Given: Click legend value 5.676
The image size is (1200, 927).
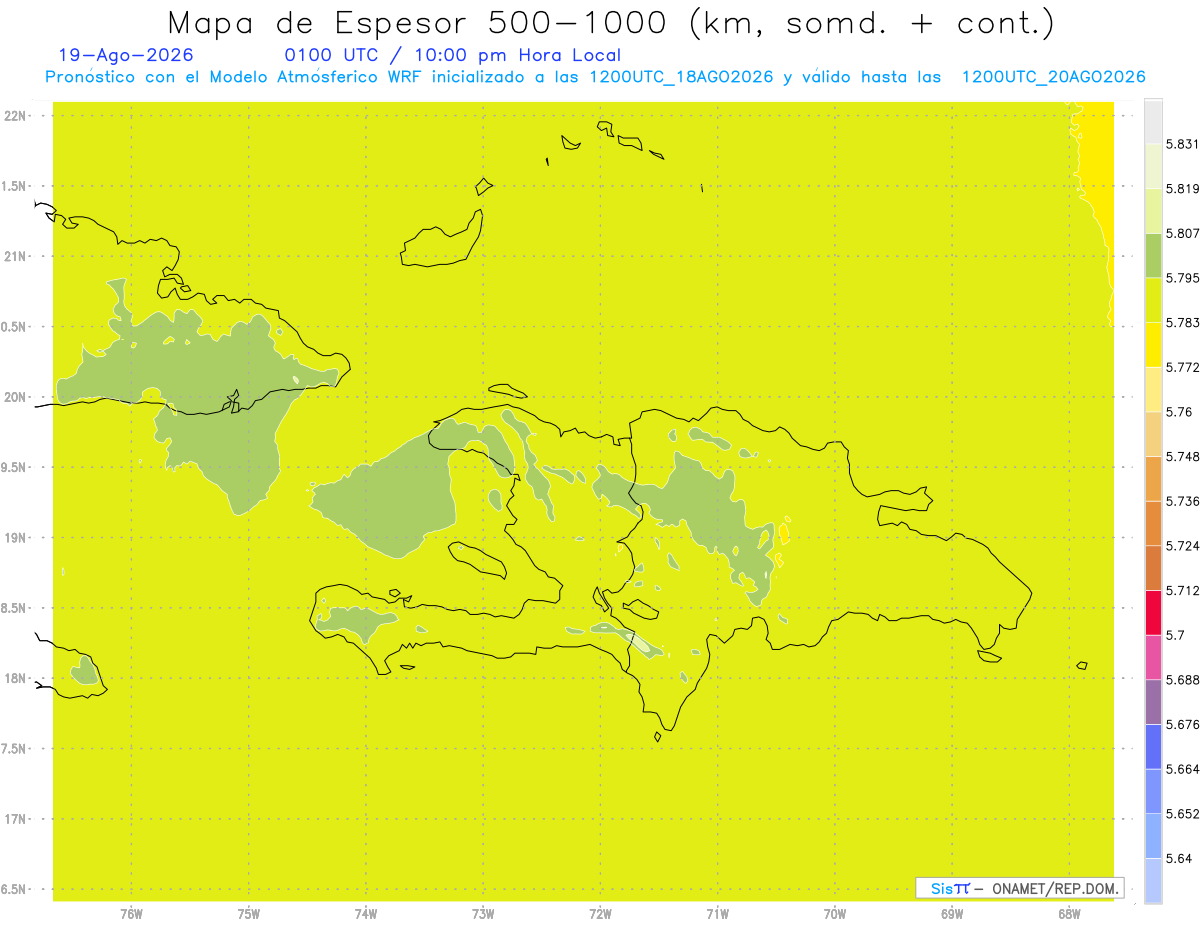Looking at the screenshot, I should (x=1182, y=724).
